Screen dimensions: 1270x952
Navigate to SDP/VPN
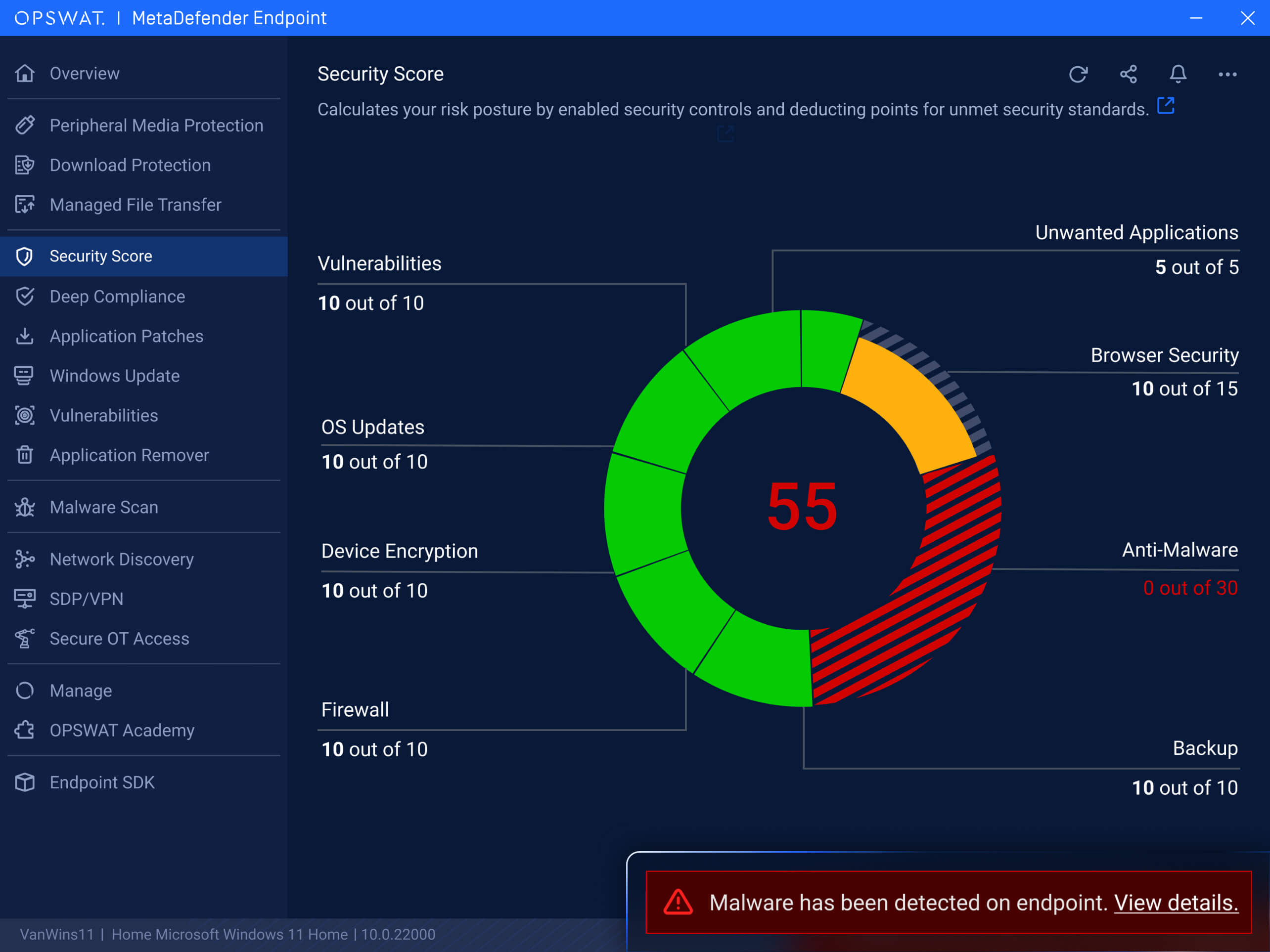coord(86,599)
